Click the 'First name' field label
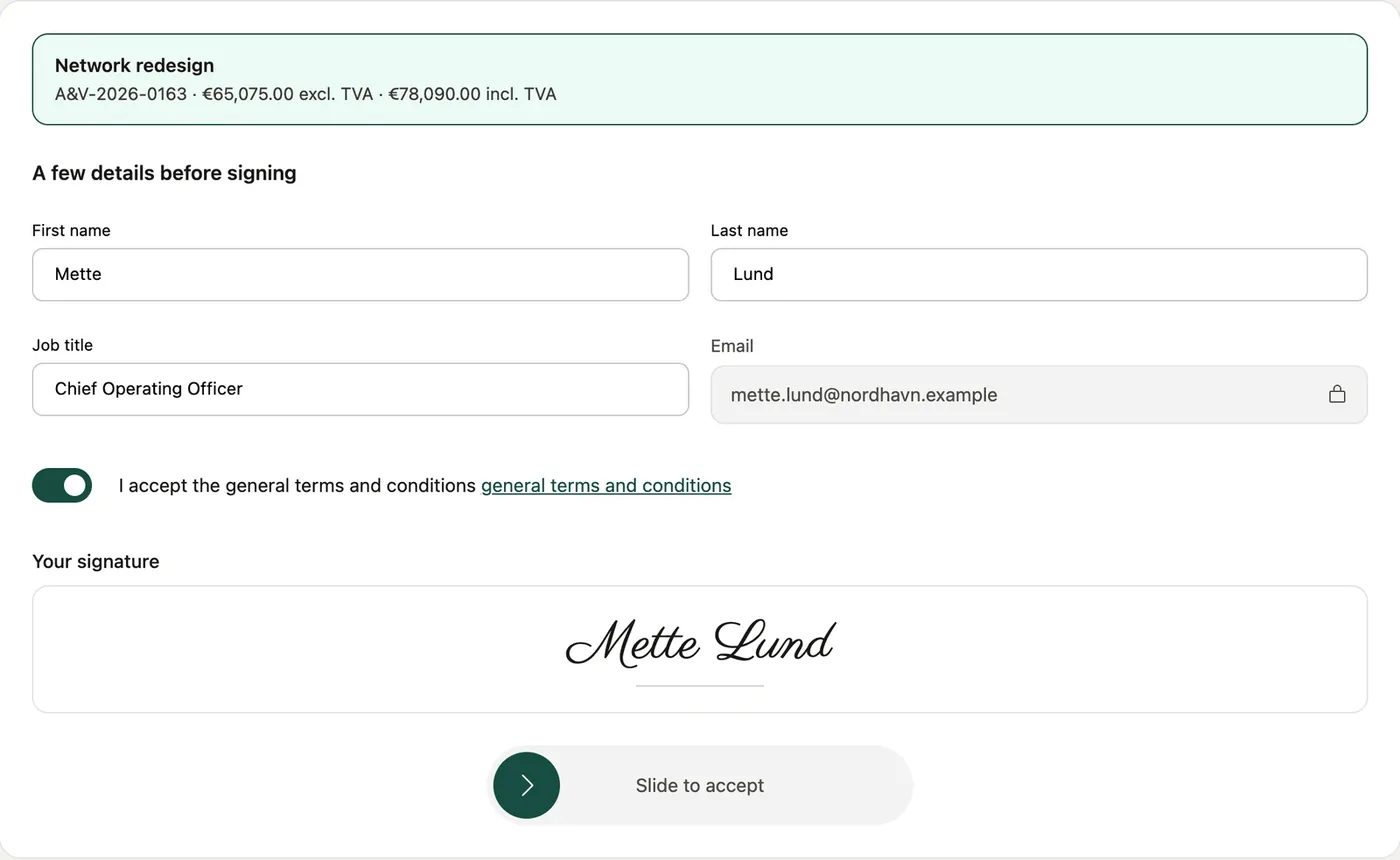Screen dimensions: 1400x860 point(71,230)
